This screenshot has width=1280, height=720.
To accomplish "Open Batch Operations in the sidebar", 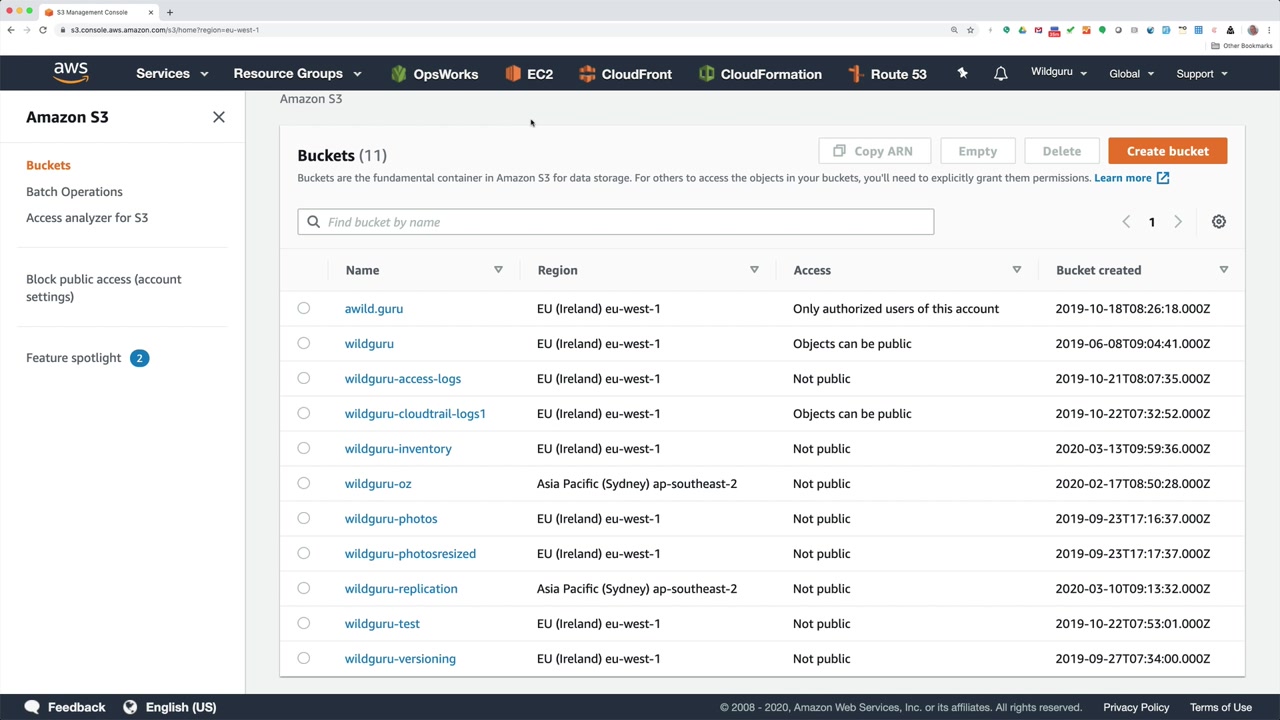I will [x=74, y=192].
